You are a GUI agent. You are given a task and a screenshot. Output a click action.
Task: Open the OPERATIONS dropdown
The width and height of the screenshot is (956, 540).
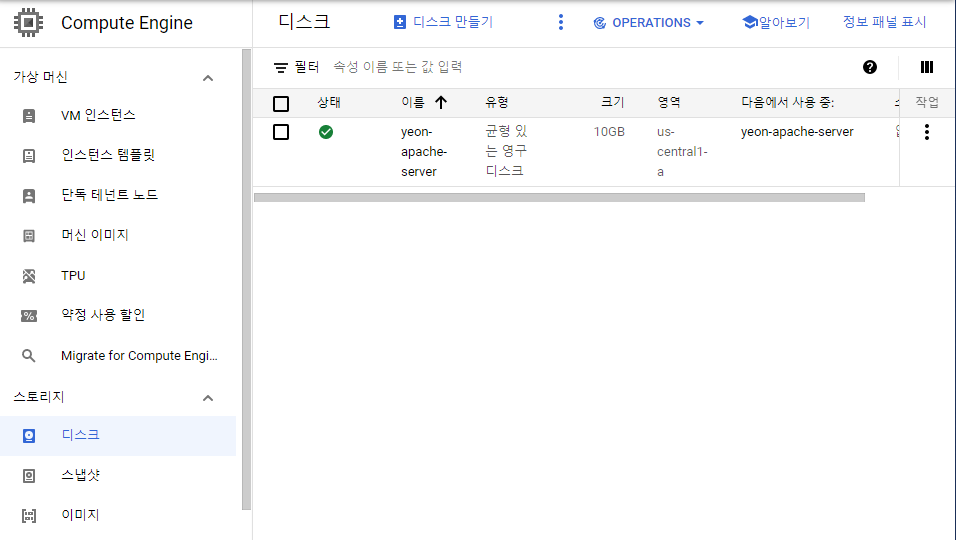649,23
